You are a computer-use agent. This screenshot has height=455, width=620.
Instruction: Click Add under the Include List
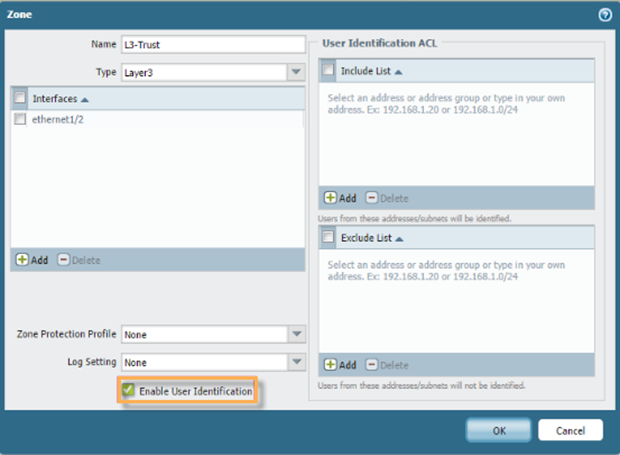click(340, 198)
